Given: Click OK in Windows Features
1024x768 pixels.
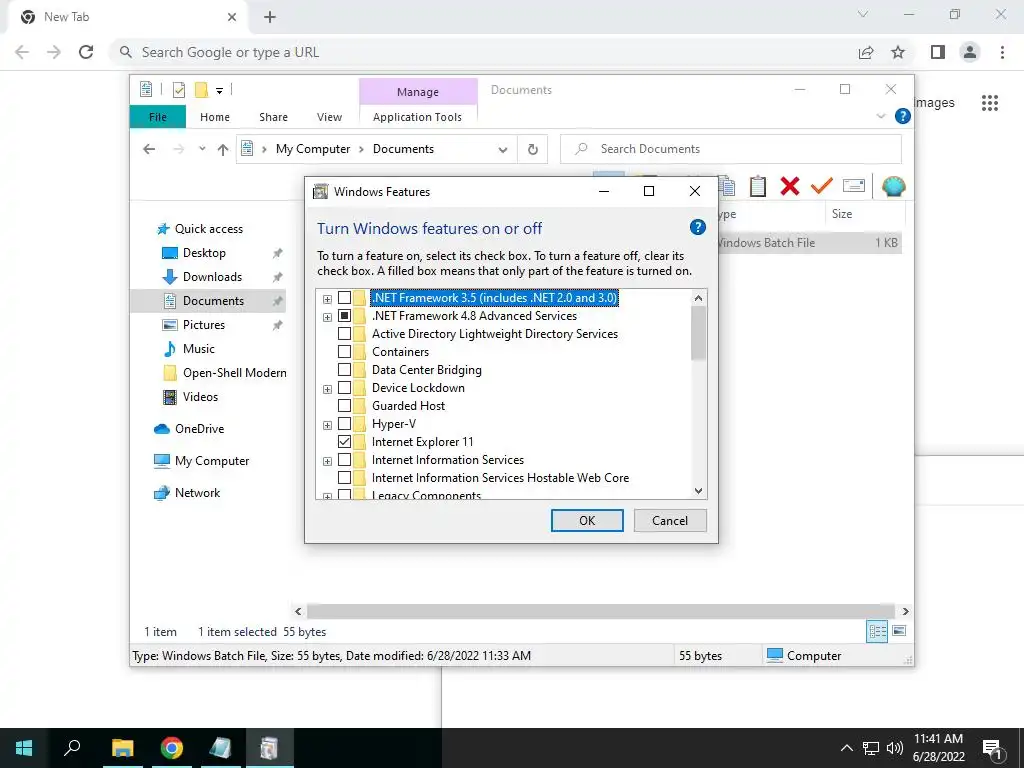Looking at the screenshot, I should 587,520.
